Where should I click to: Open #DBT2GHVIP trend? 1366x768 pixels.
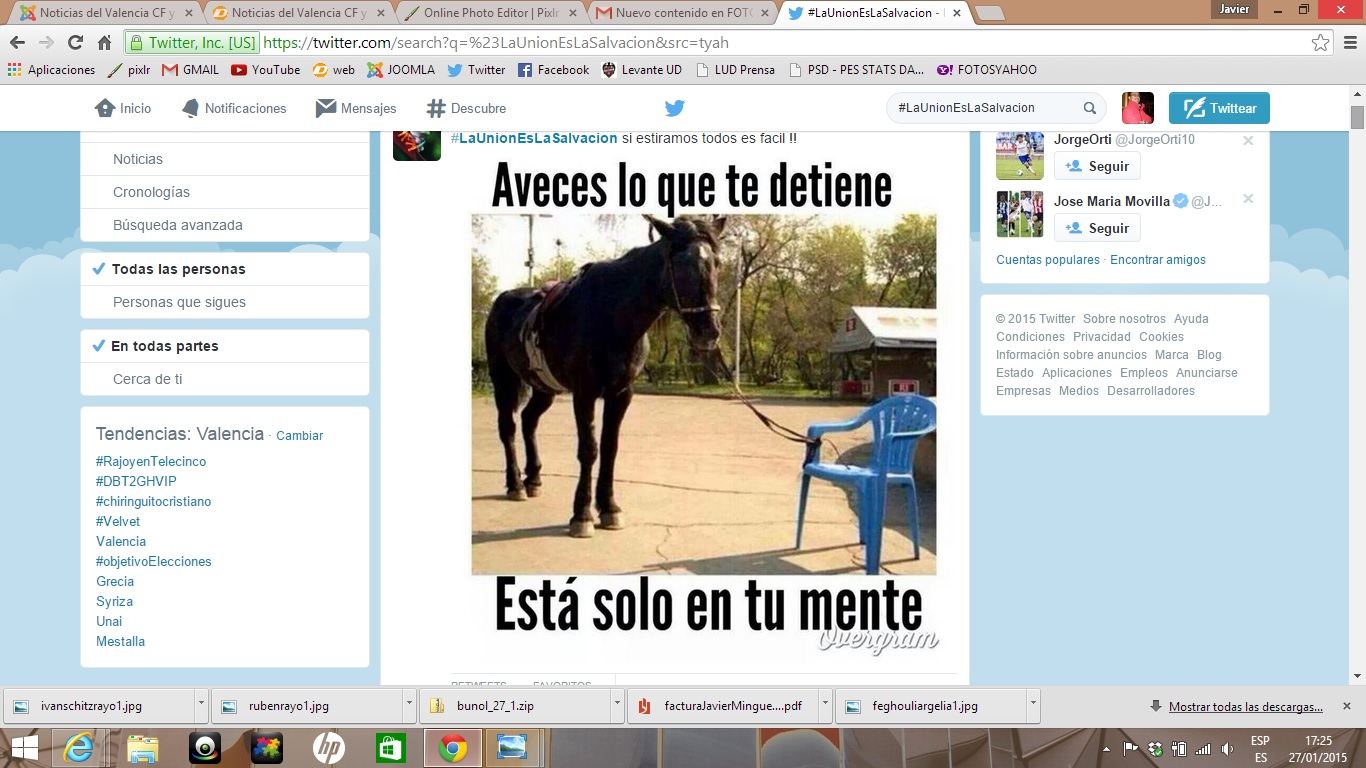click(136, 482)
